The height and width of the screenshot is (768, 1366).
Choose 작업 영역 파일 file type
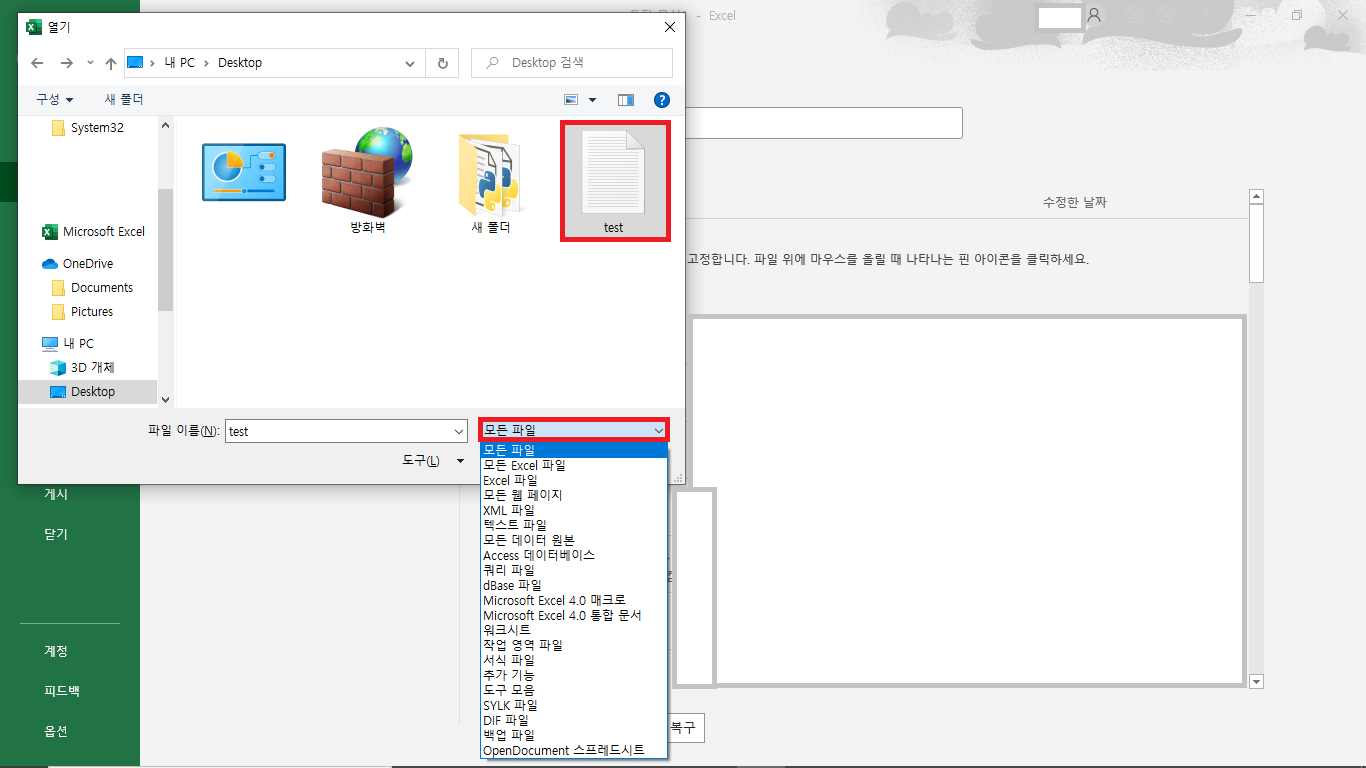pos(573,645)
